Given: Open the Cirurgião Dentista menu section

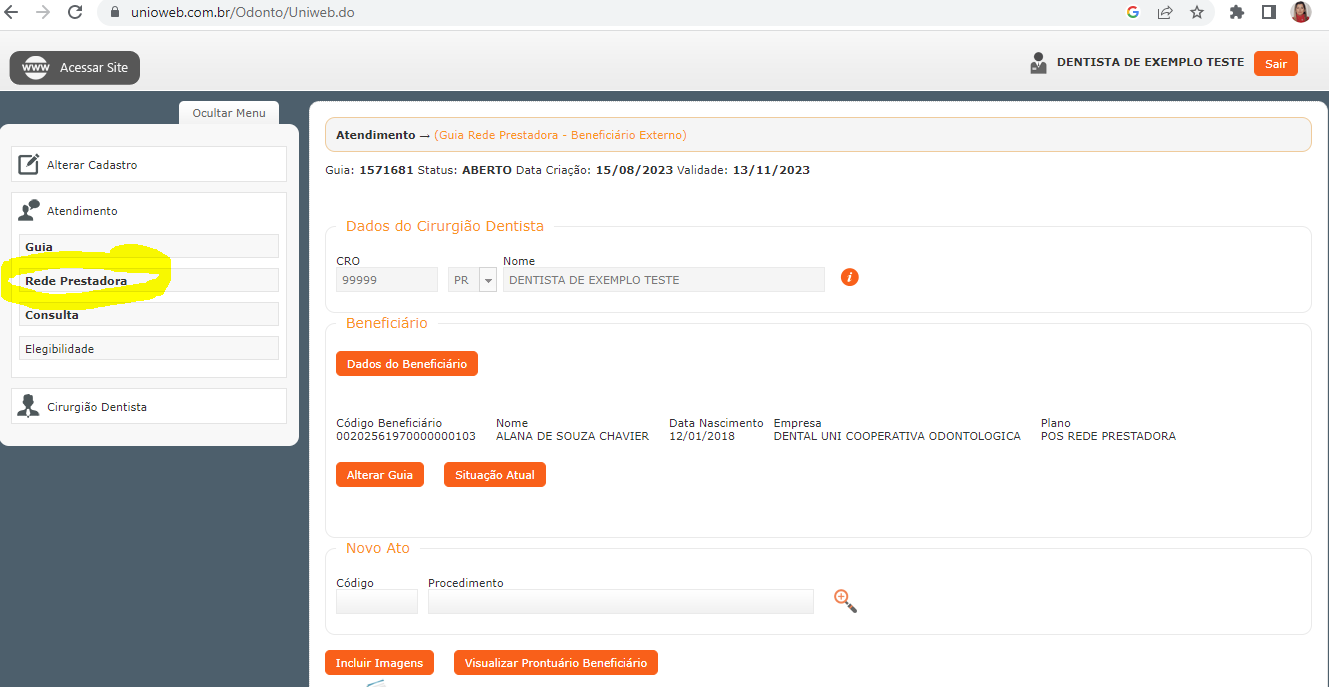Looking at the screenshot, I should (x=97, y=407).
